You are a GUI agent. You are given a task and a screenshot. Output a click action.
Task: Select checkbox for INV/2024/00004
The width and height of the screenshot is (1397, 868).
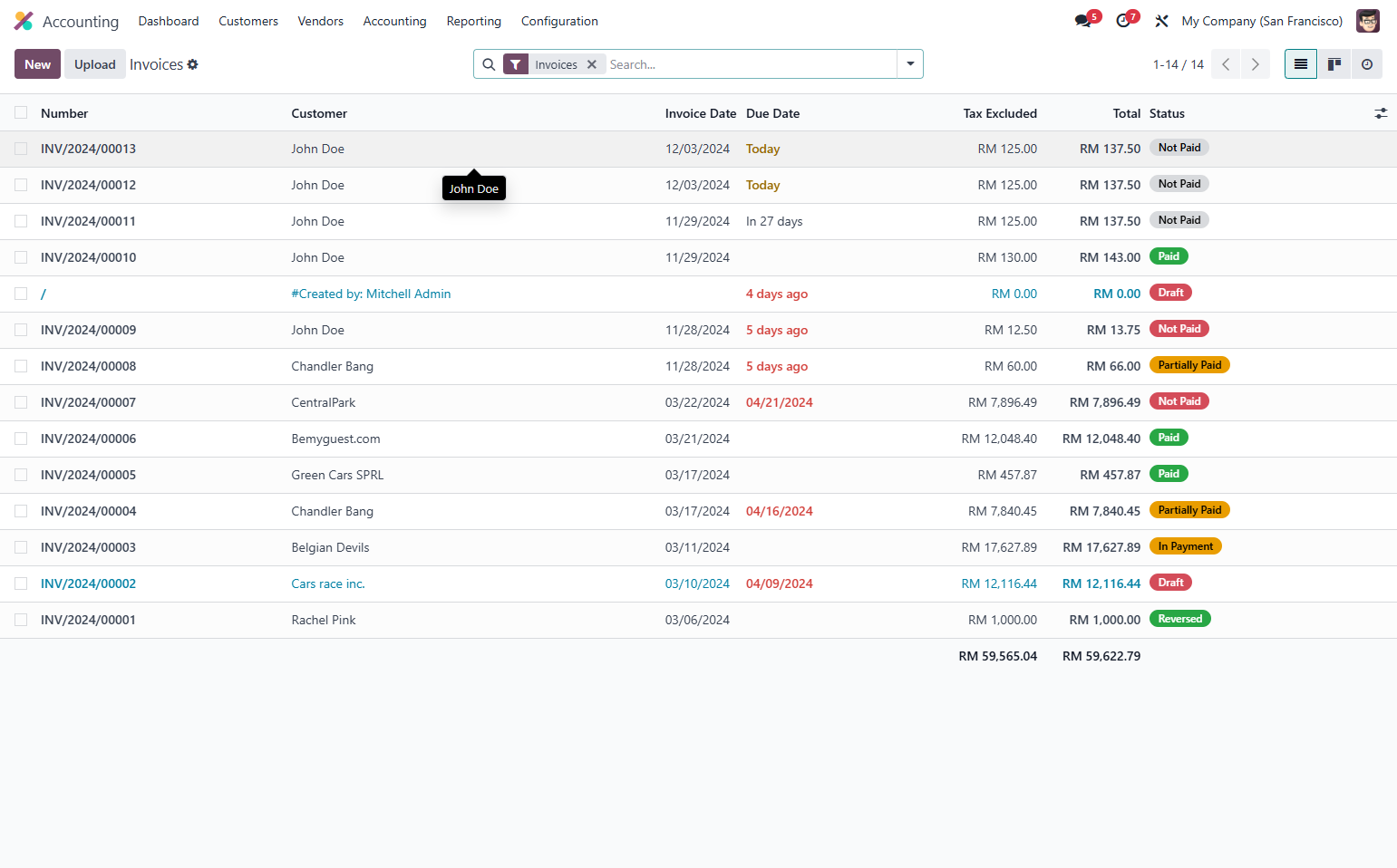[21, 511]
